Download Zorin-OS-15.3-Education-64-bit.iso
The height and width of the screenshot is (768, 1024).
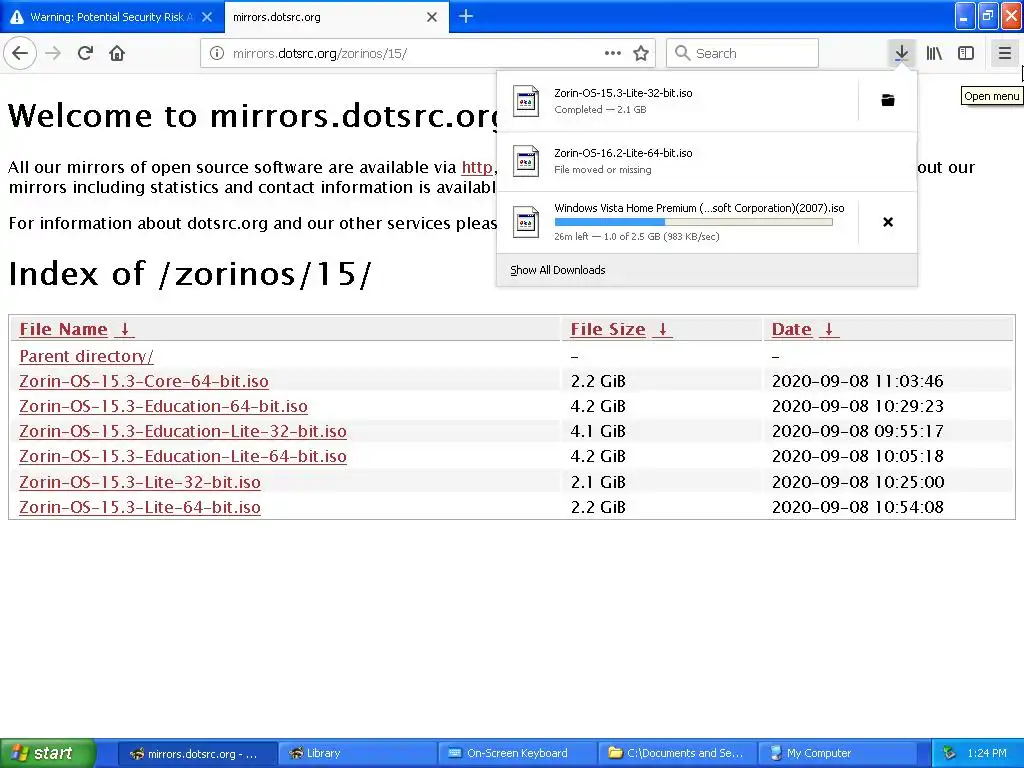click(x=163, y=406)
